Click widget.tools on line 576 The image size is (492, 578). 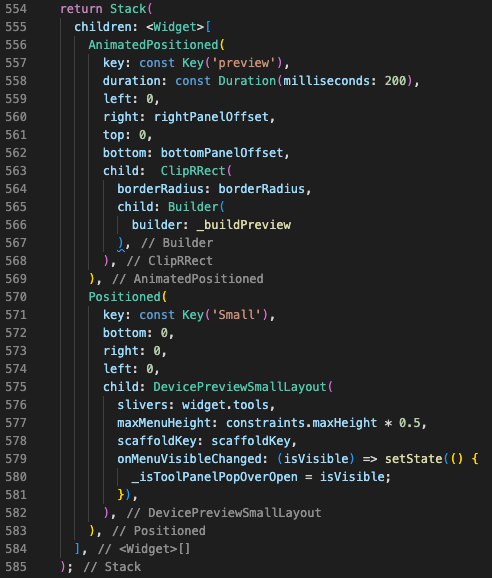225,405
